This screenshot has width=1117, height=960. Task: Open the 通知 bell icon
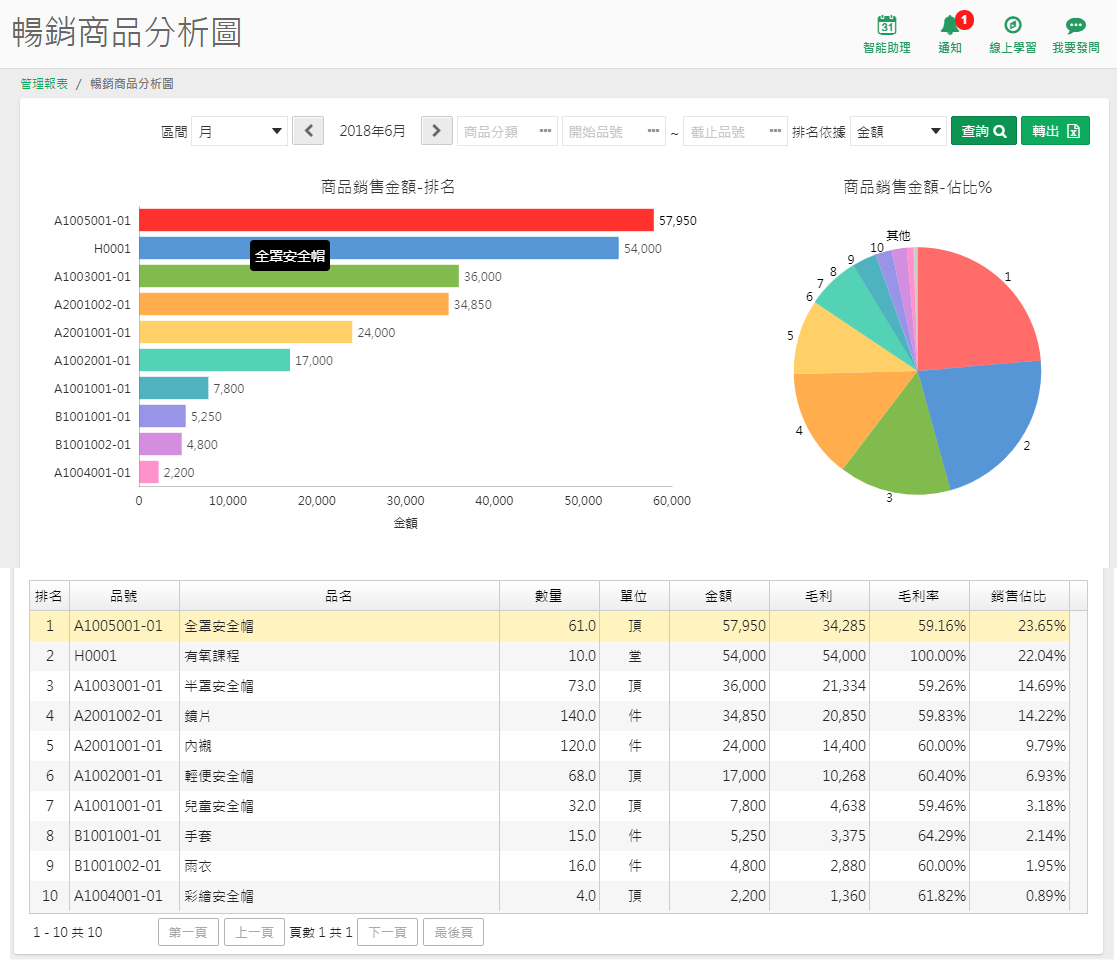point(950,26)
